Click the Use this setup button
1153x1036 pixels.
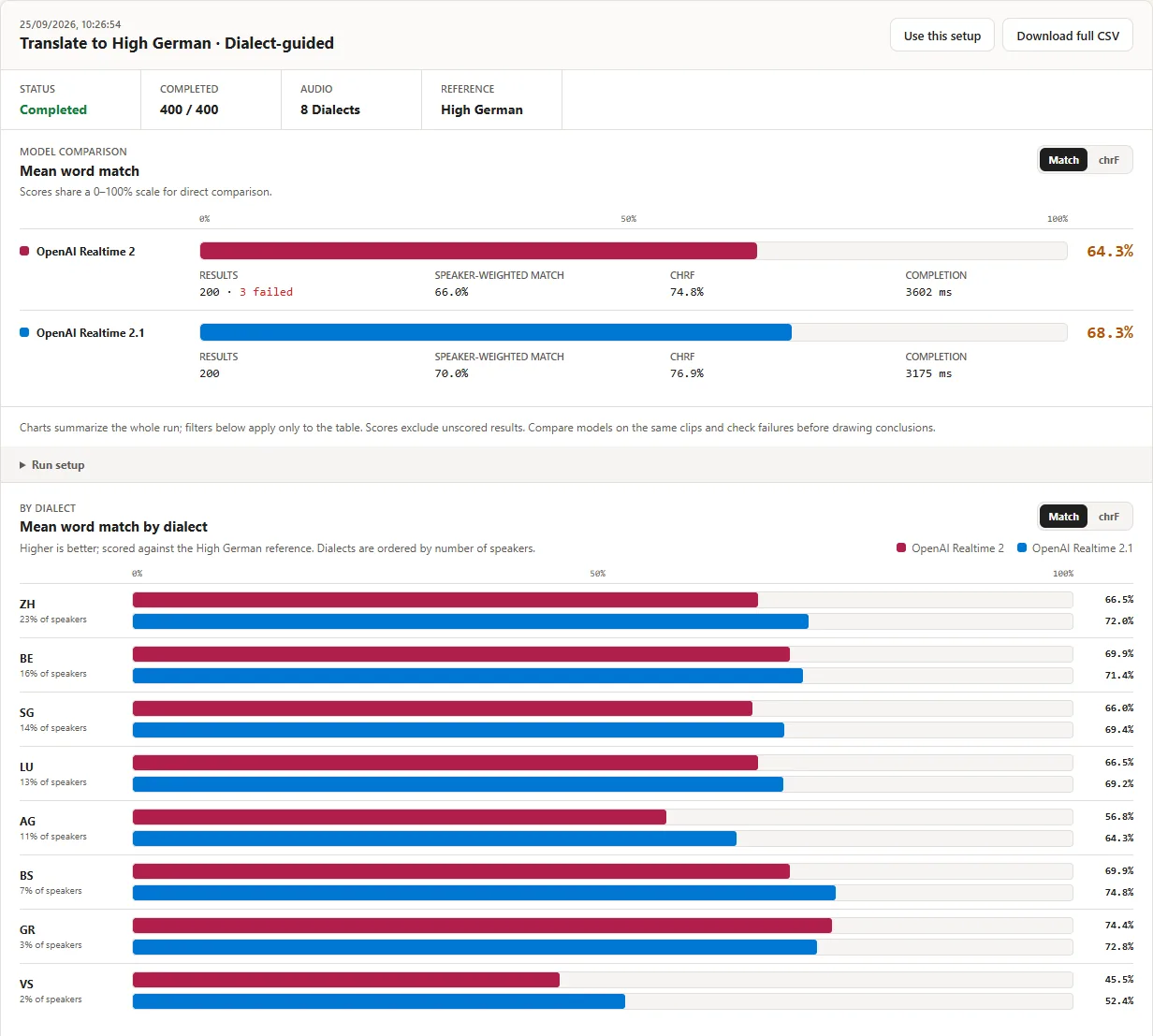(942, 36)
